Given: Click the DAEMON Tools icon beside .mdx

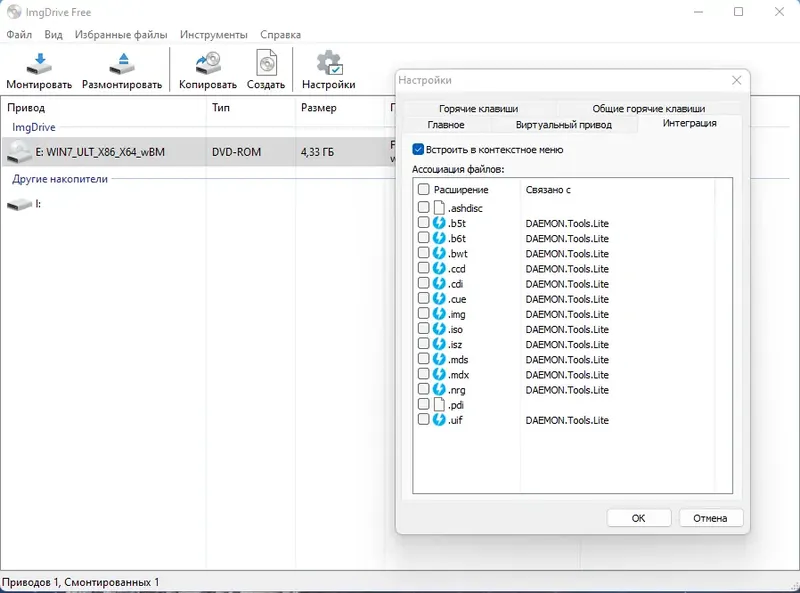Looking at the screenshot, I should pos(439,374).
